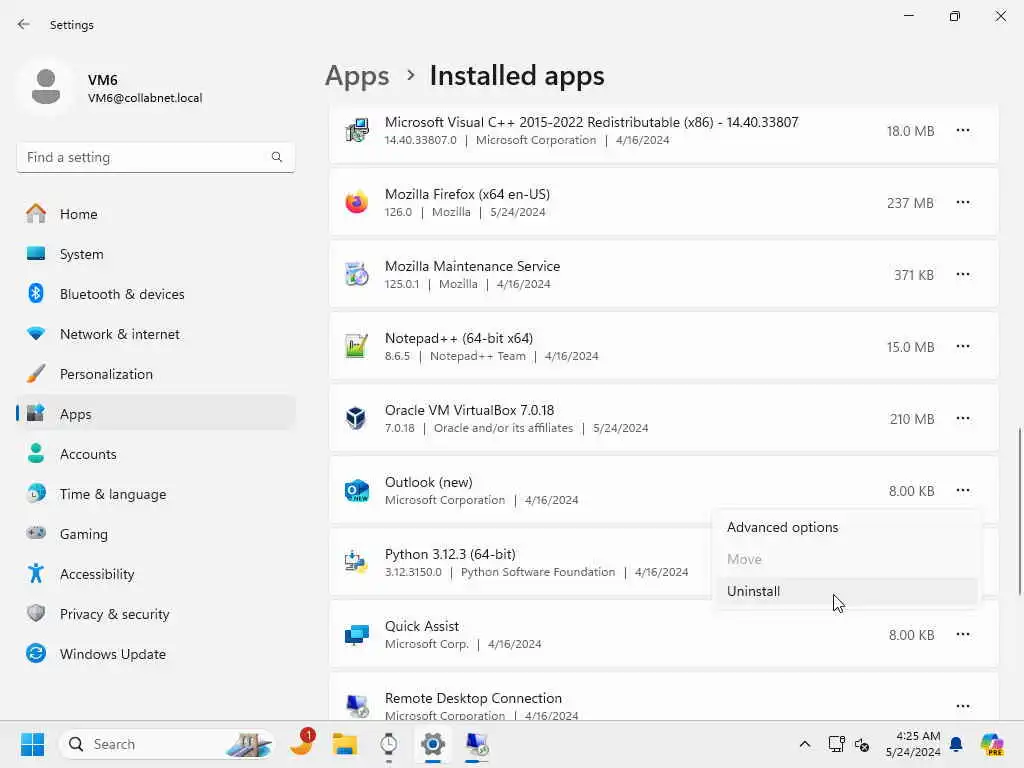Click the orange taskbar icon with badge 1
1024x768 pixels.
(x=302, y=743)
